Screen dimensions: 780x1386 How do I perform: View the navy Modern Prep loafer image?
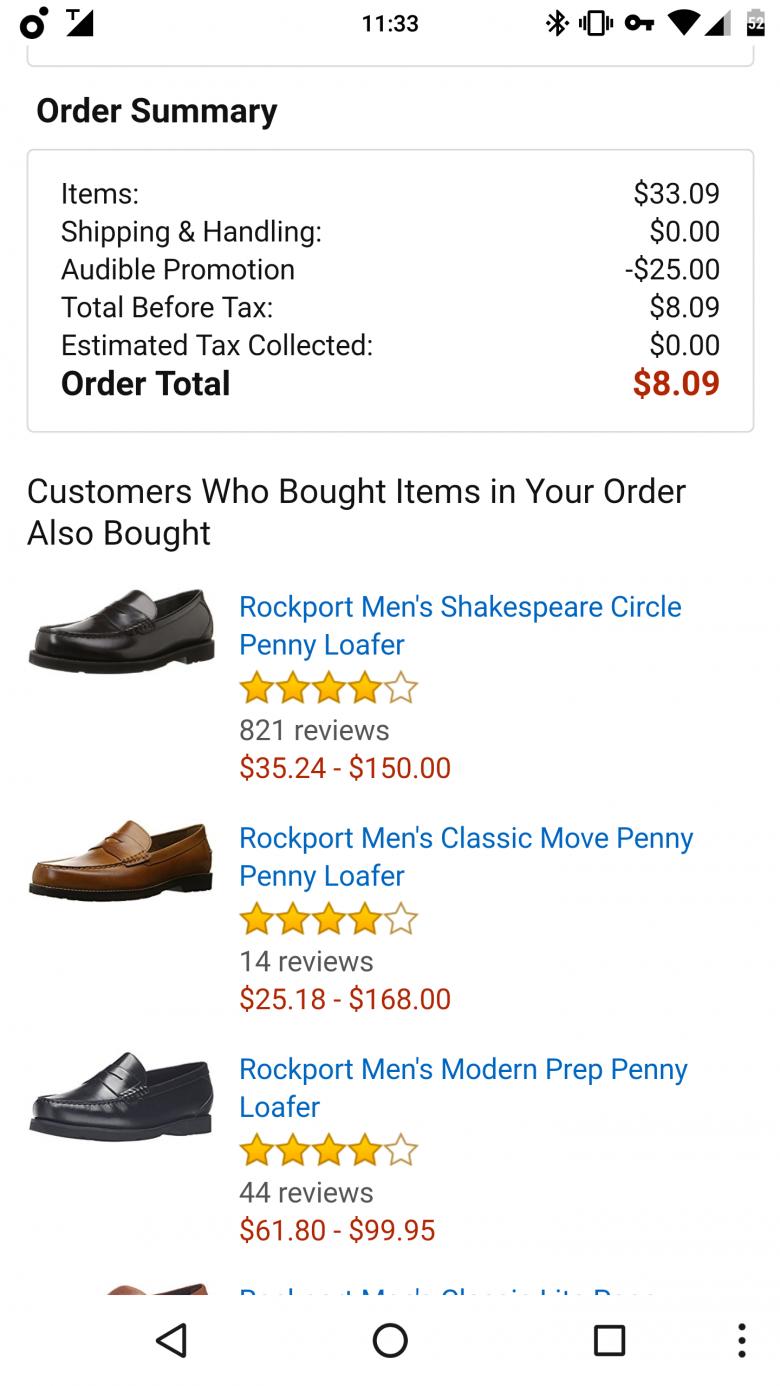(121, 1095)
